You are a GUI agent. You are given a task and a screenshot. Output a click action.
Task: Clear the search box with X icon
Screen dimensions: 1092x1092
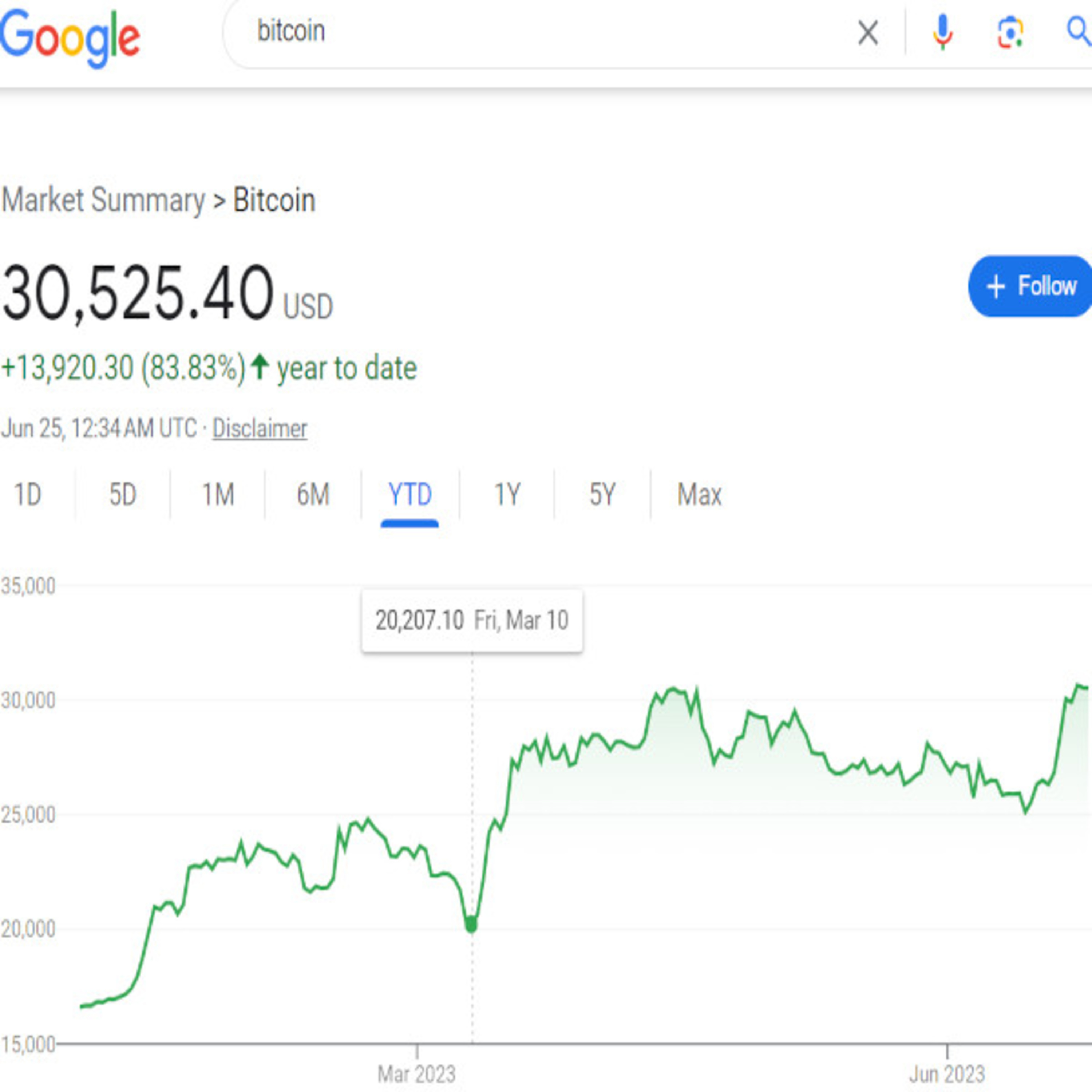click(868, 32)
